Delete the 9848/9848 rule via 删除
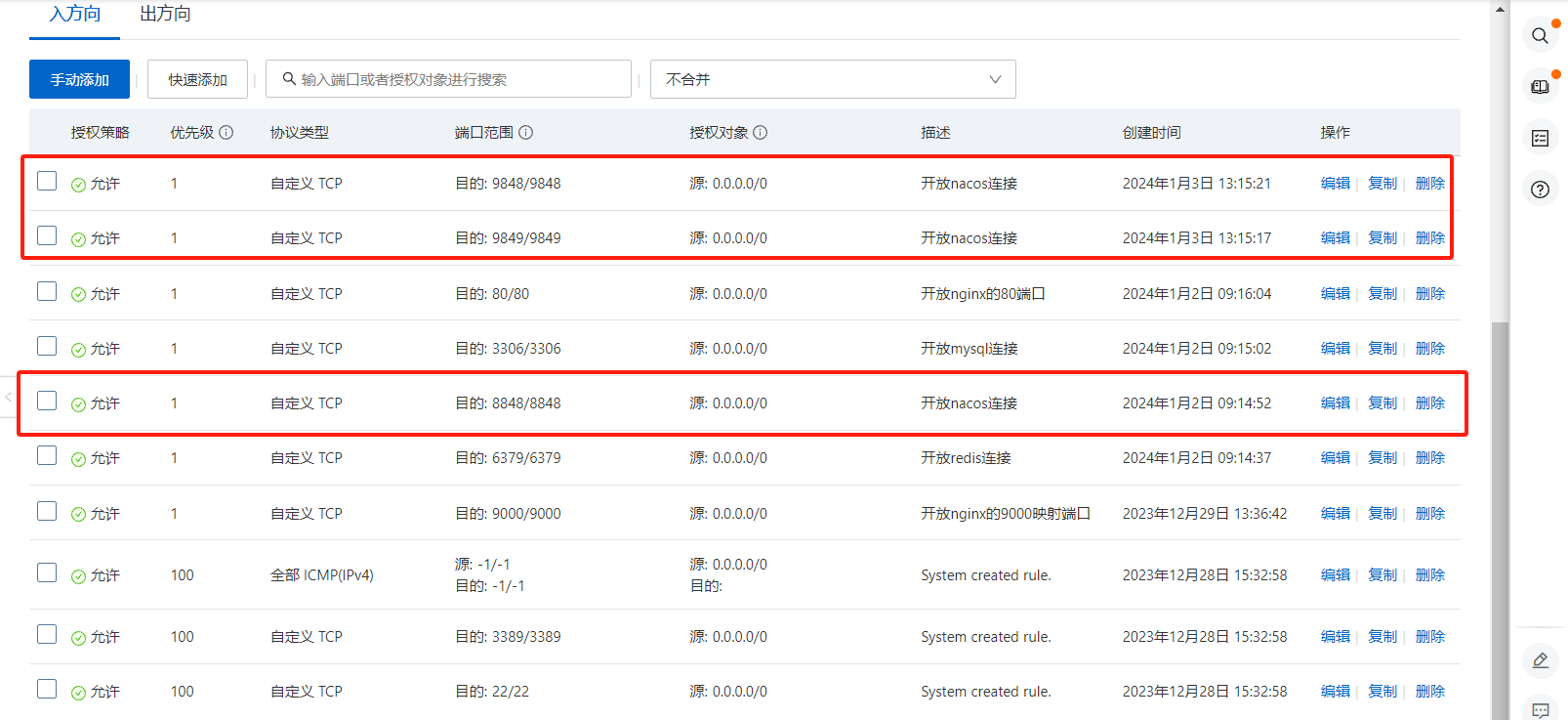1568x720 pixels. click(1429, 184)
